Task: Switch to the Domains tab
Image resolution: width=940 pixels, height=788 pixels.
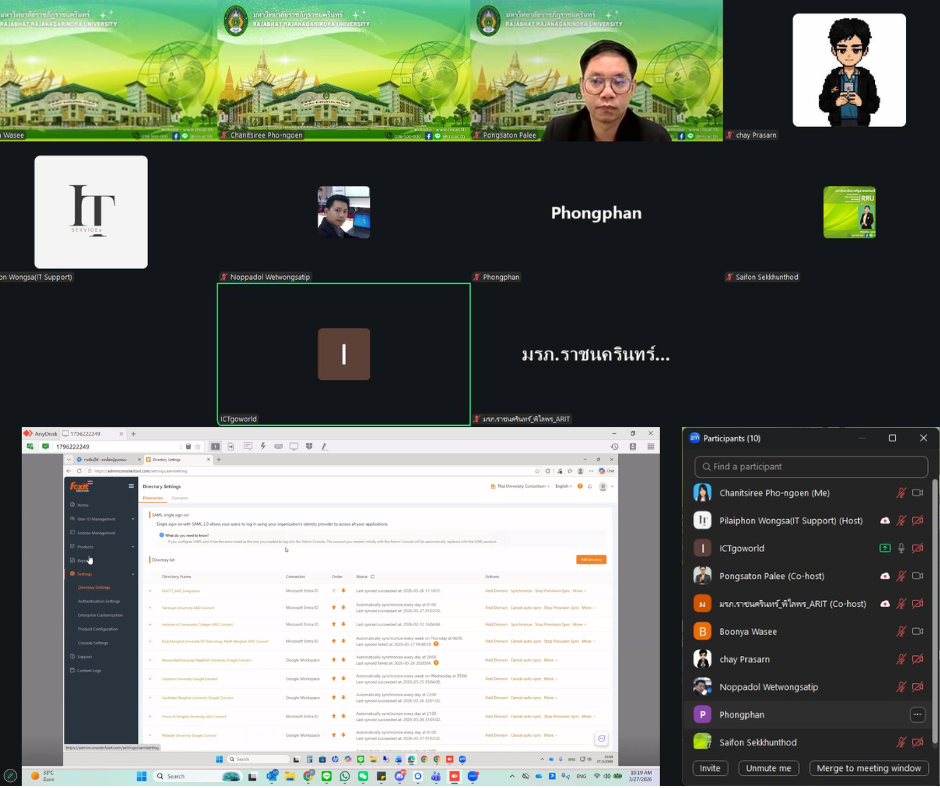Action: pos(180,497)
